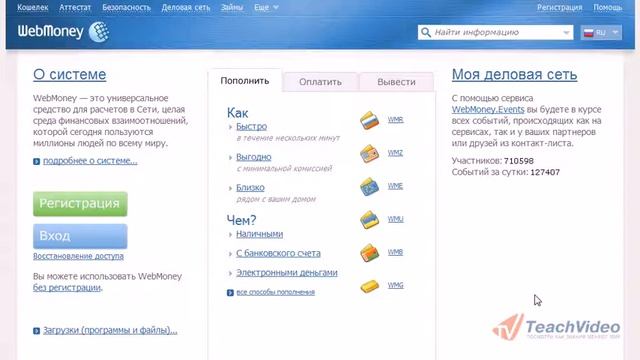This screenshot has height=360, width=640.
Task: Click the WME text link
Action: [x=395, y=186]
